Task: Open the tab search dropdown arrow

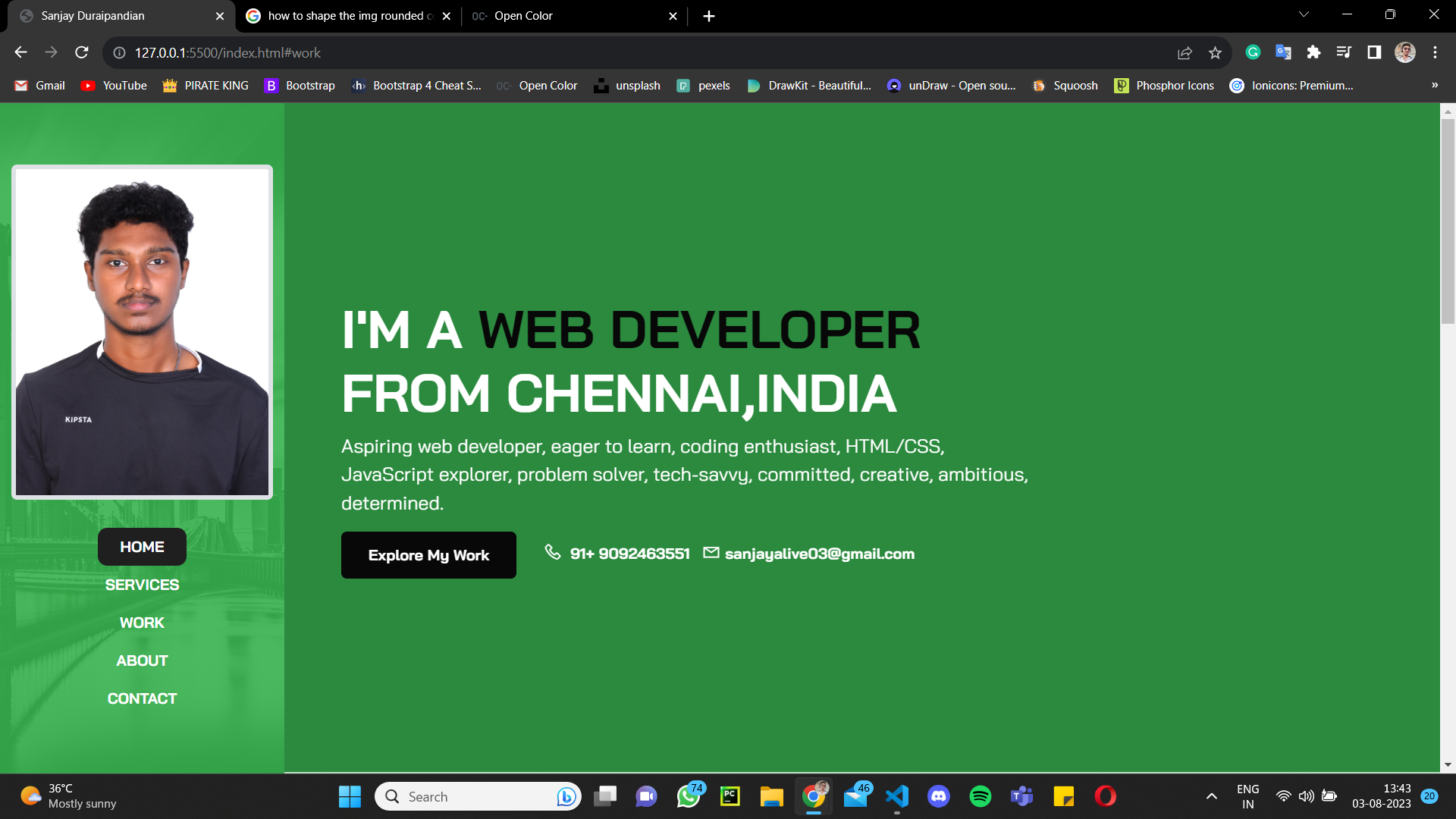Action: [x=1304, y=14]
